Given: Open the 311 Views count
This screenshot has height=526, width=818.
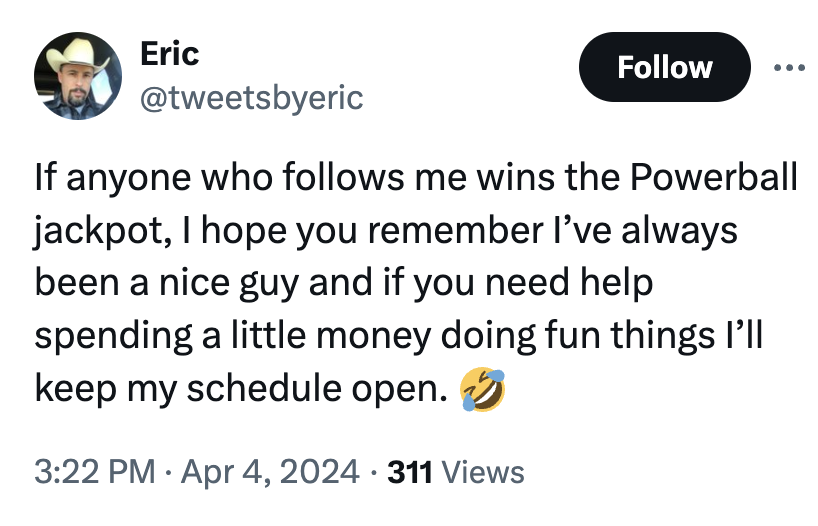Looking at the screenshot, I should tap(455, 471).
